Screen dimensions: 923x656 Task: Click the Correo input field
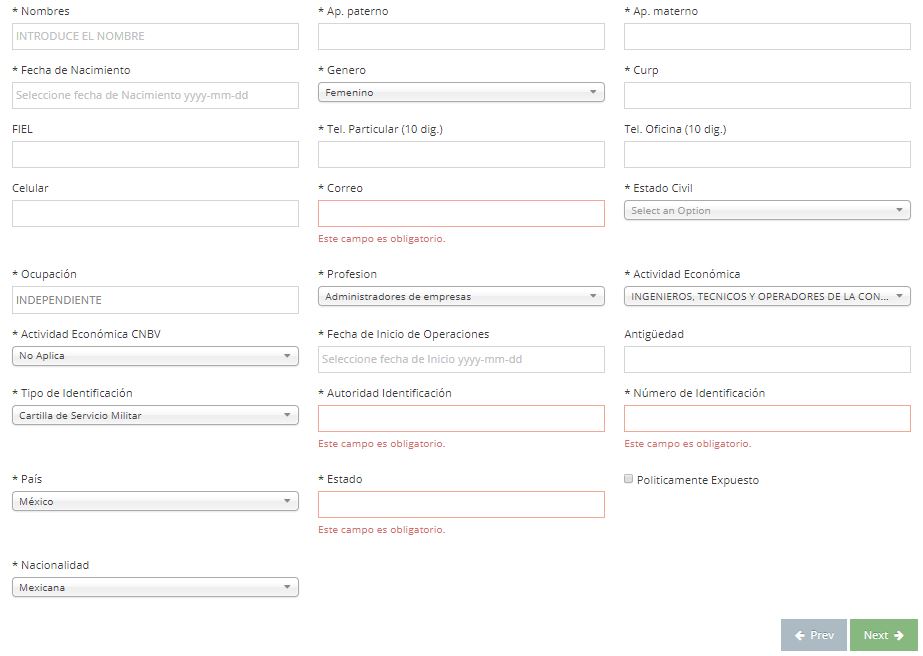(x=461, y=214)
